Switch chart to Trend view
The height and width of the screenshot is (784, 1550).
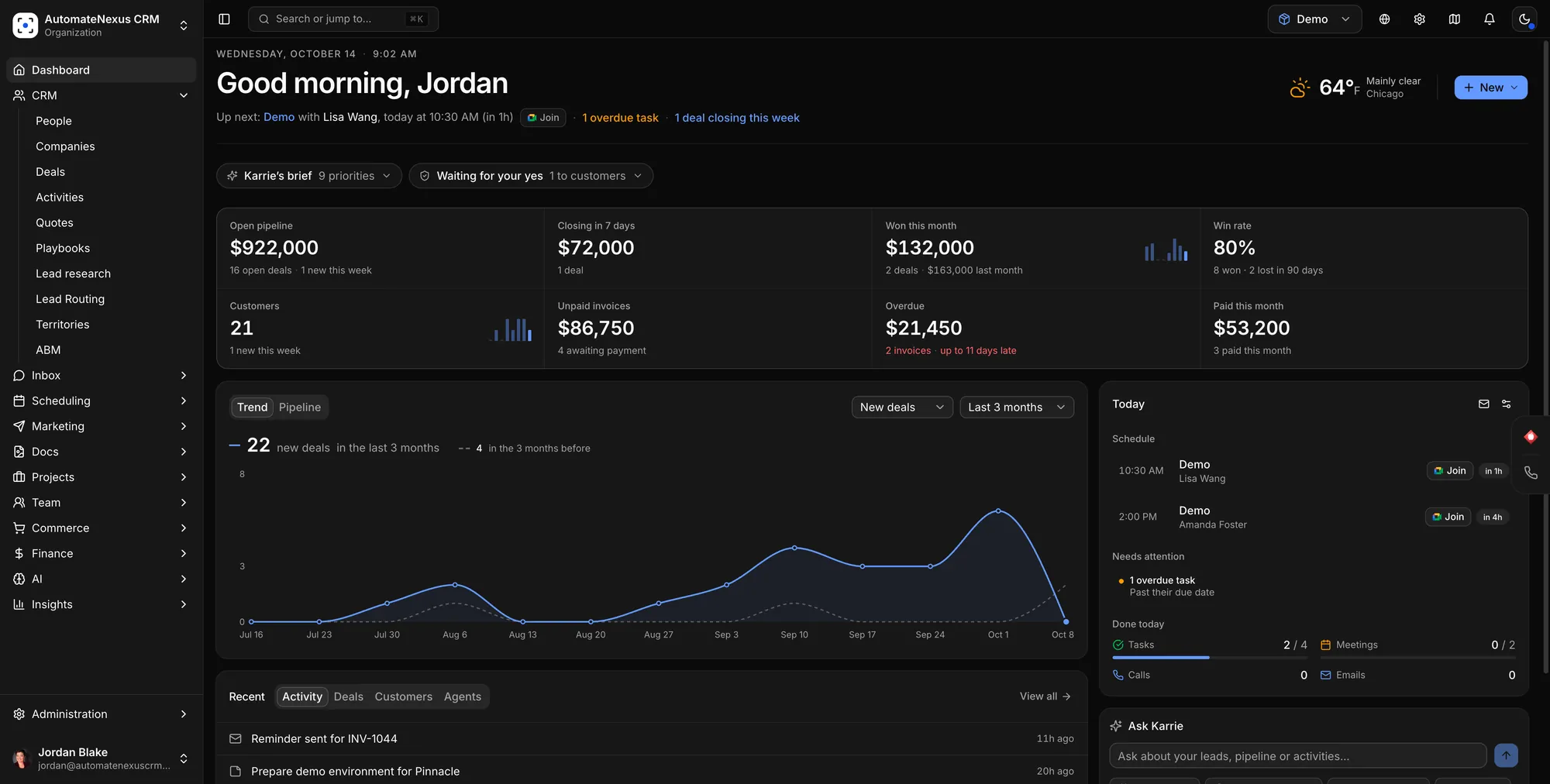(x=252, y=407)
